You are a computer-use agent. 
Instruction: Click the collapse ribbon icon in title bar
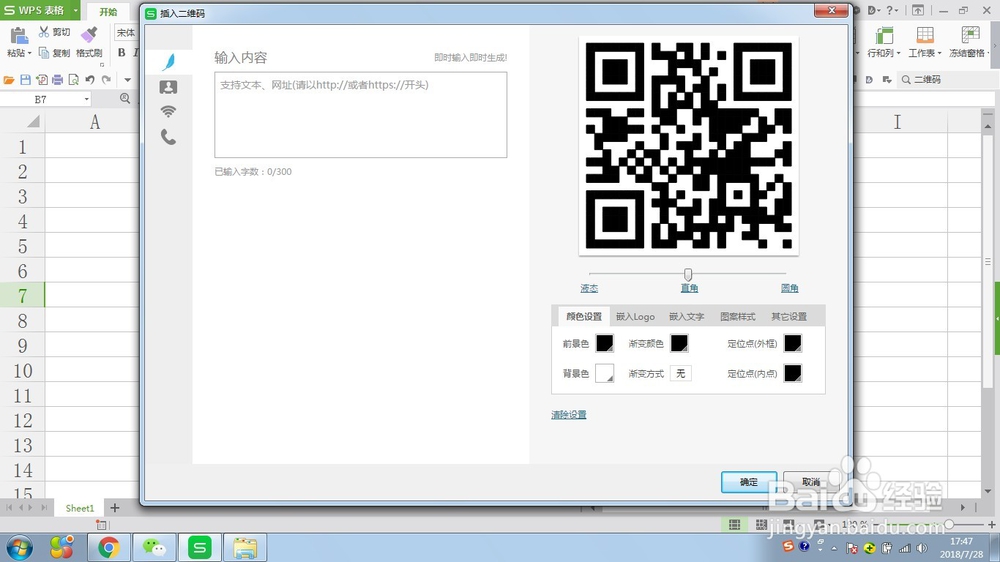pos(918,10)
